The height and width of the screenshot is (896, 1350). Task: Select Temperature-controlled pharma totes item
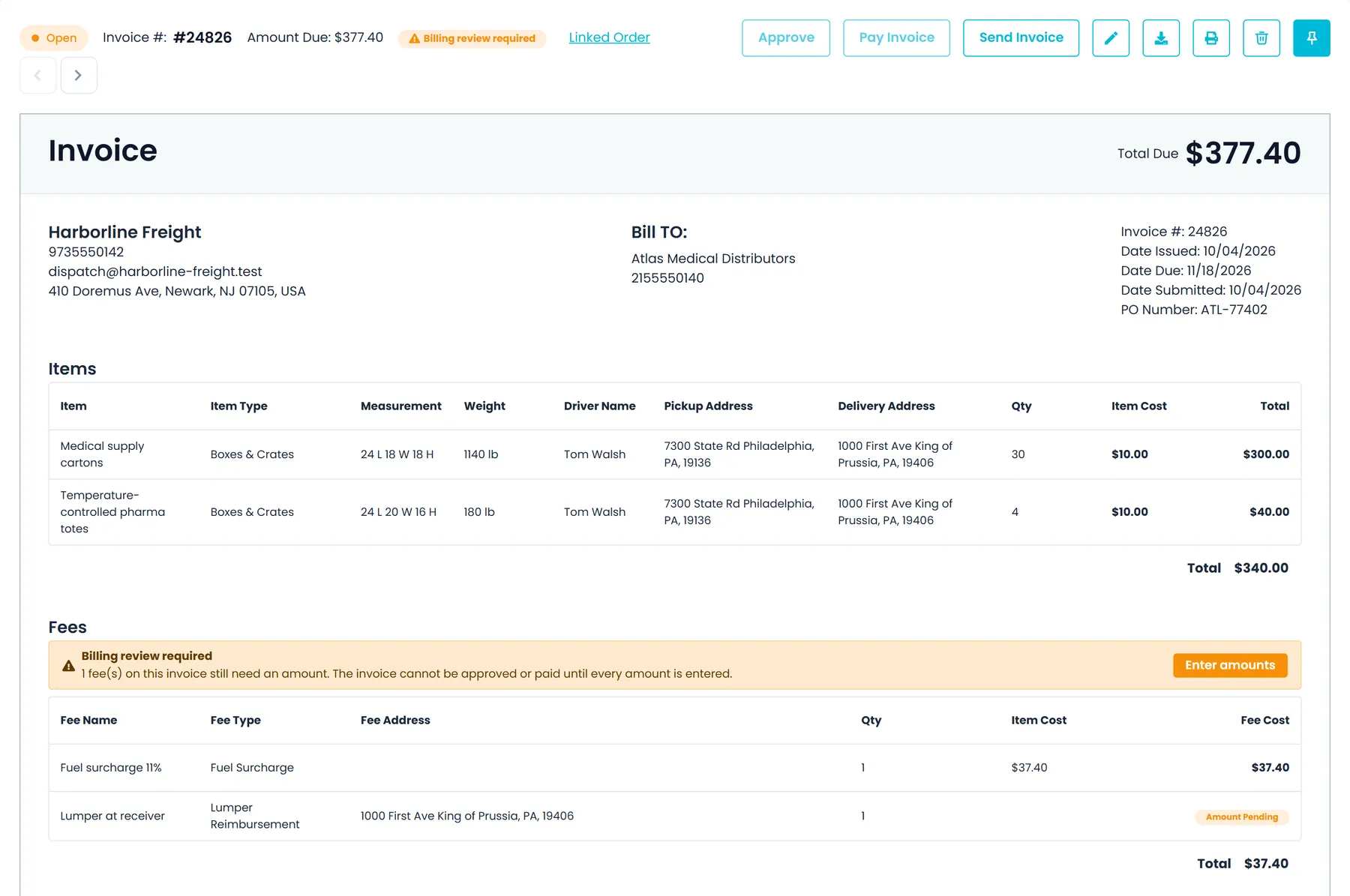pos(112,512)
